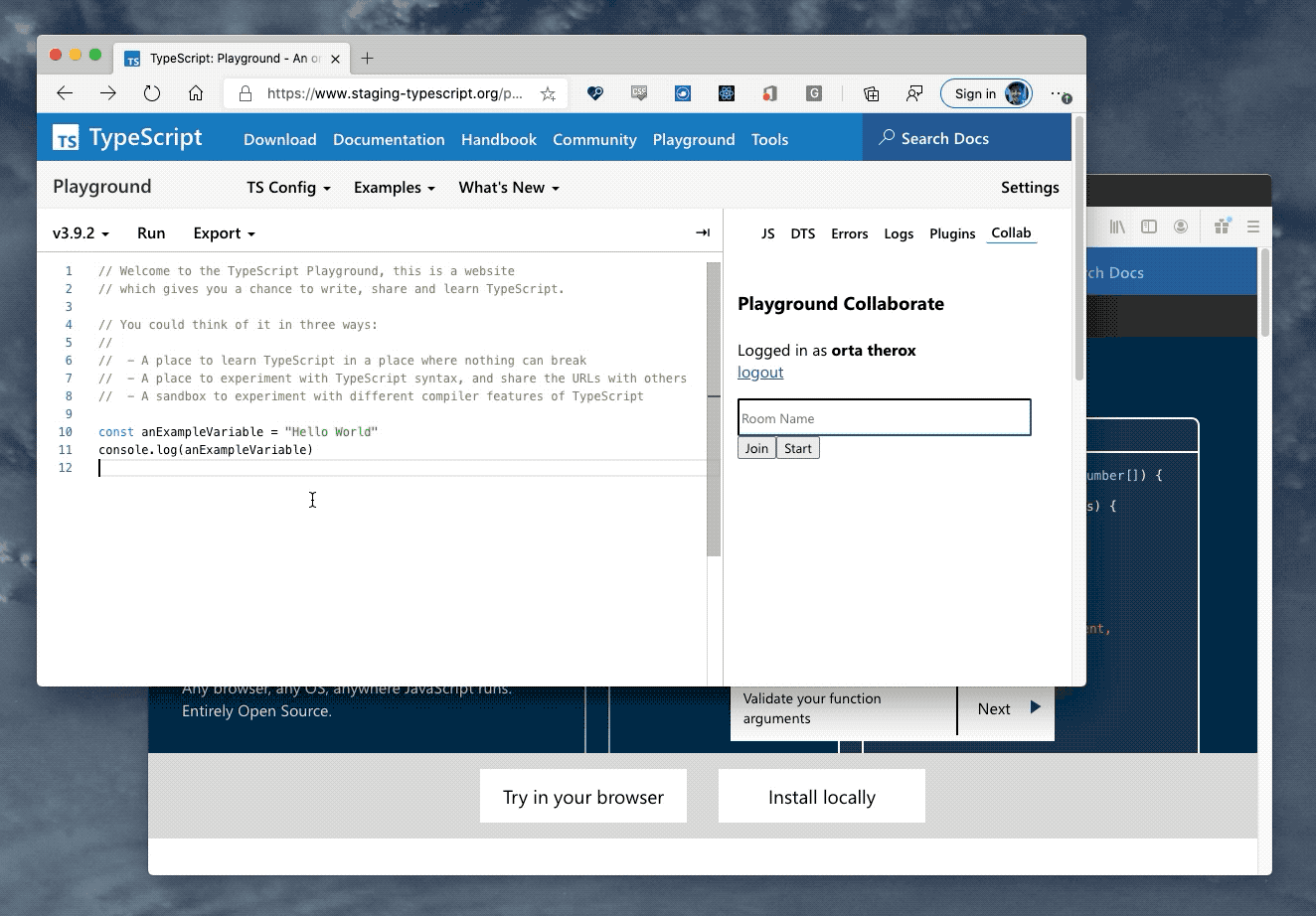Click the Start room button

coord(797,448)
